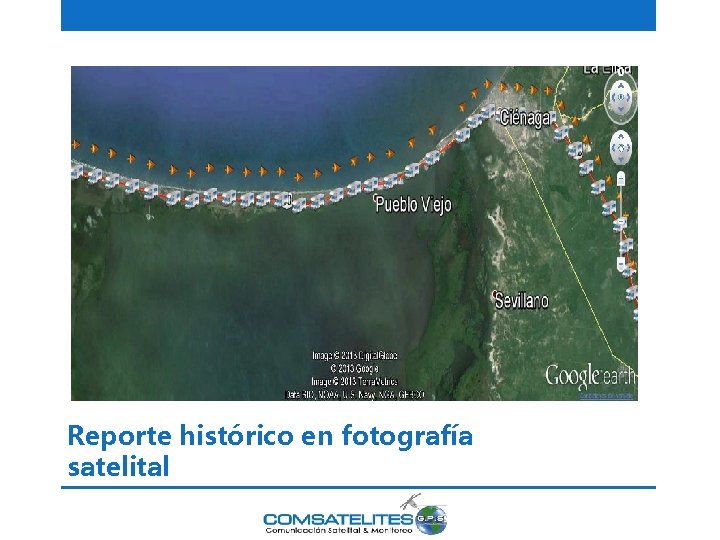Click the north N marker on compass ring

(621, 71)
